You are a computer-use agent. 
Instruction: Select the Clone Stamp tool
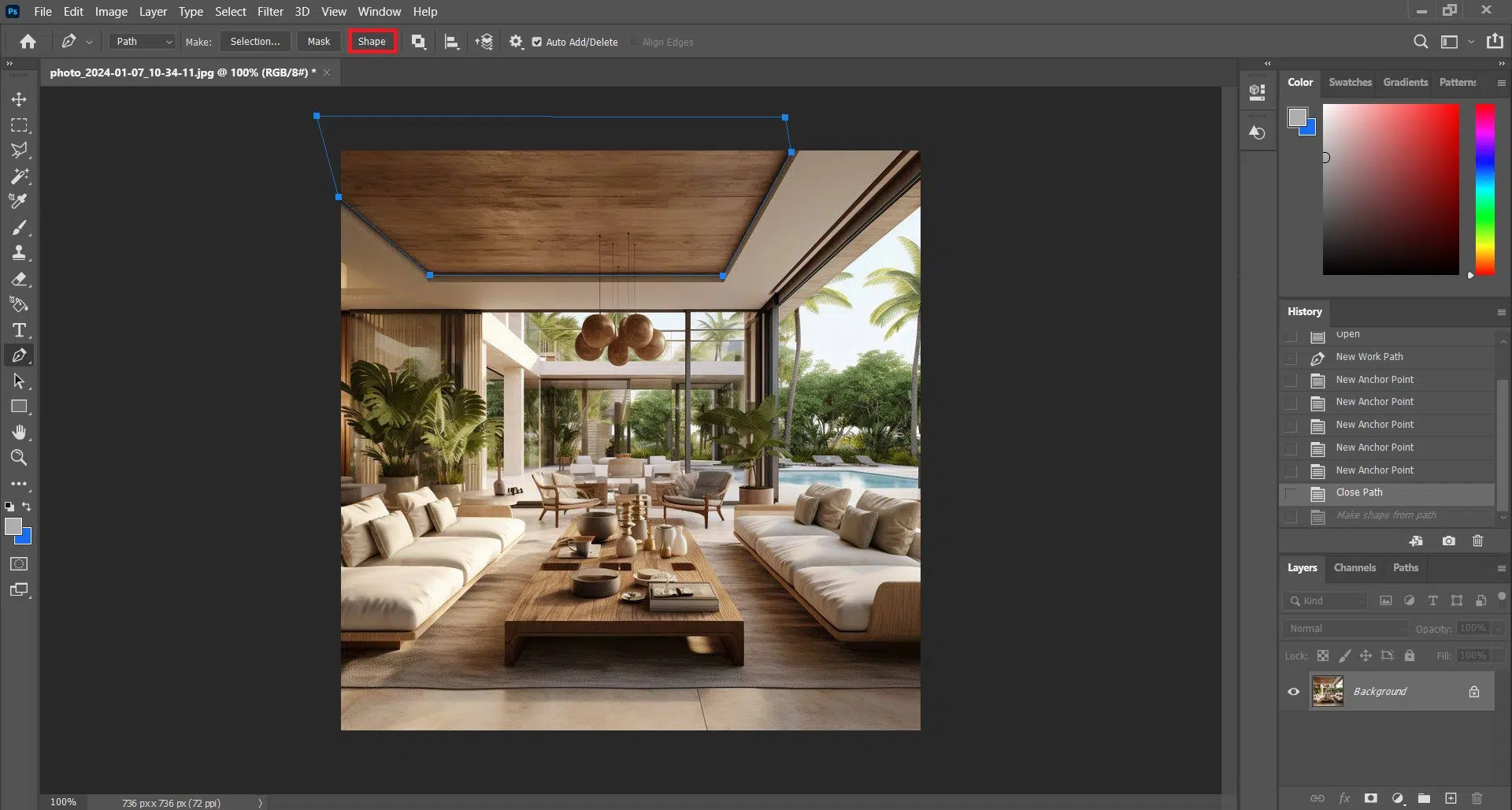coord(19,253)
